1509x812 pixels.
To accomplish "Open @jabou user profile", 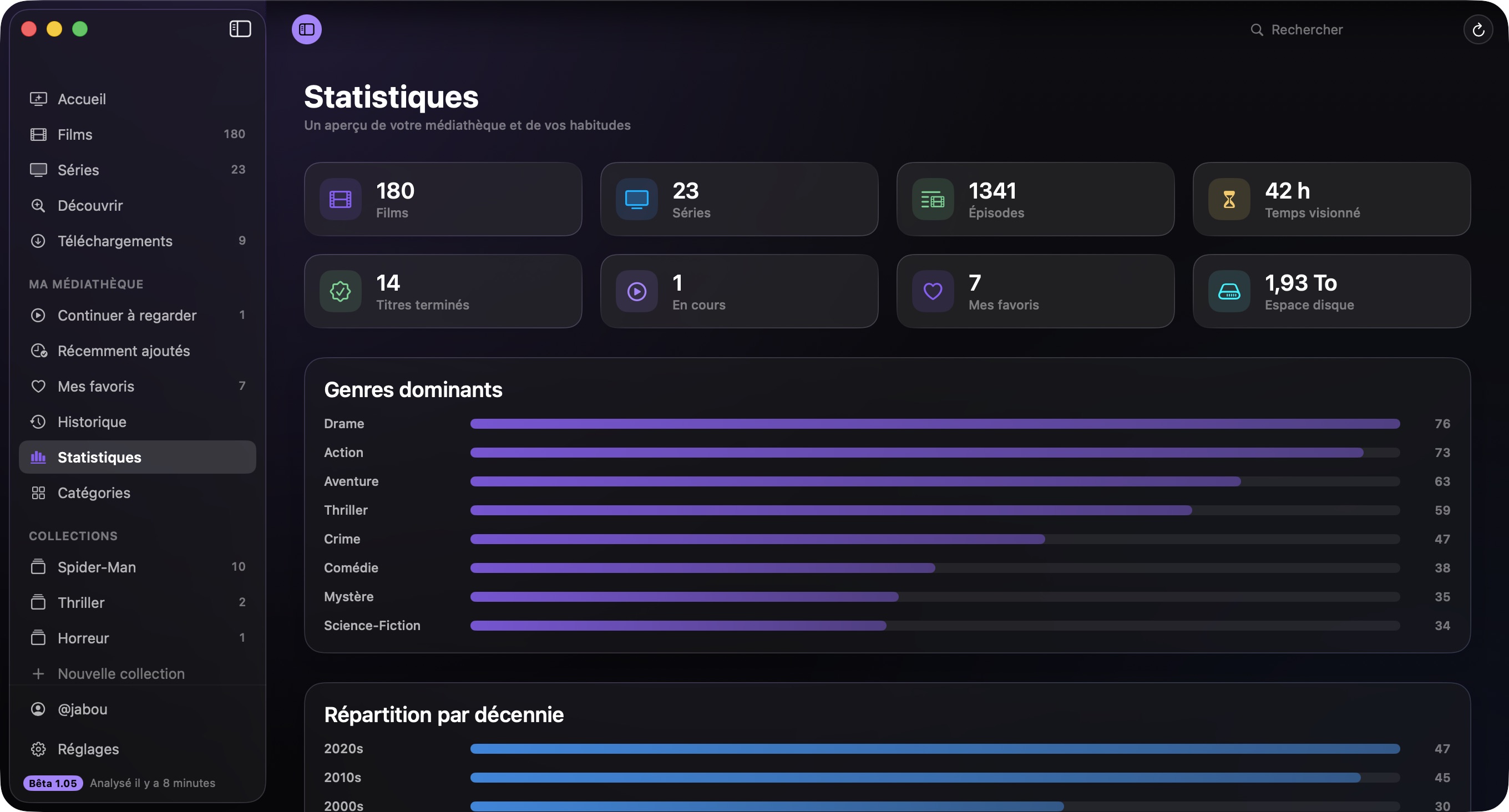I will 137,709.
